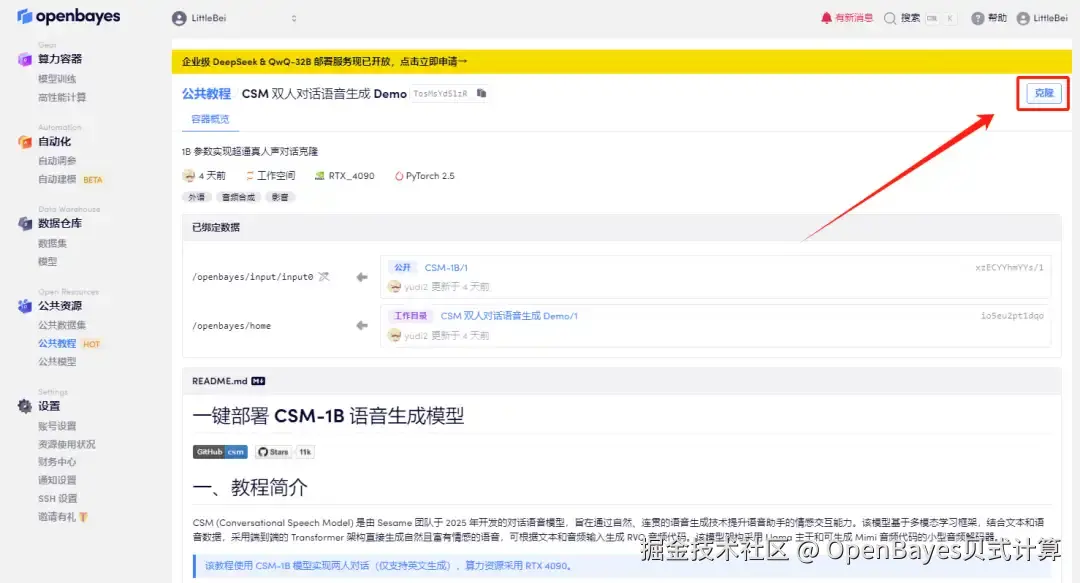Click the markdown badge next to README.md

tap(258, 381)
